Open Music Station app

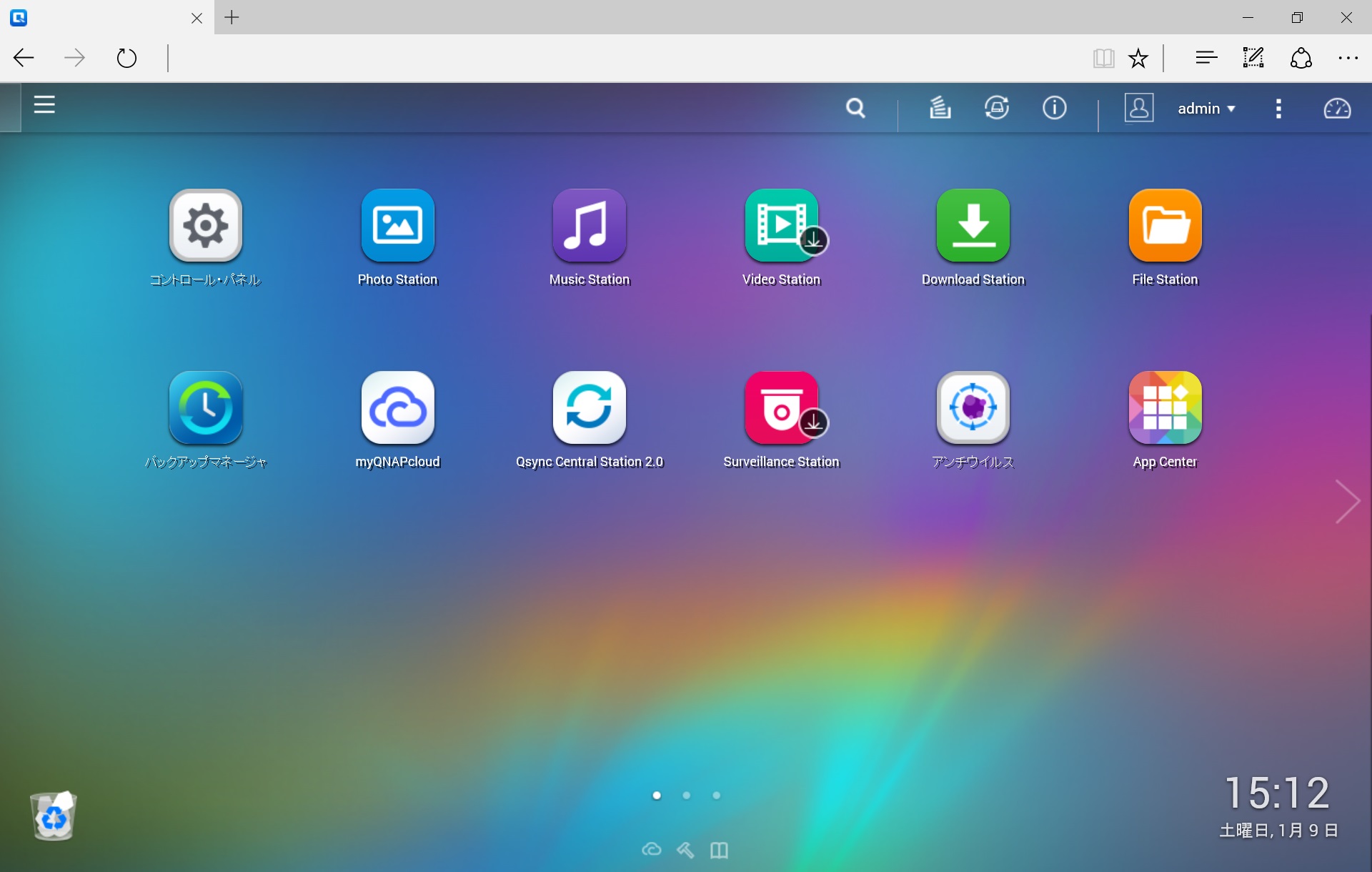(x=590, y=225)
